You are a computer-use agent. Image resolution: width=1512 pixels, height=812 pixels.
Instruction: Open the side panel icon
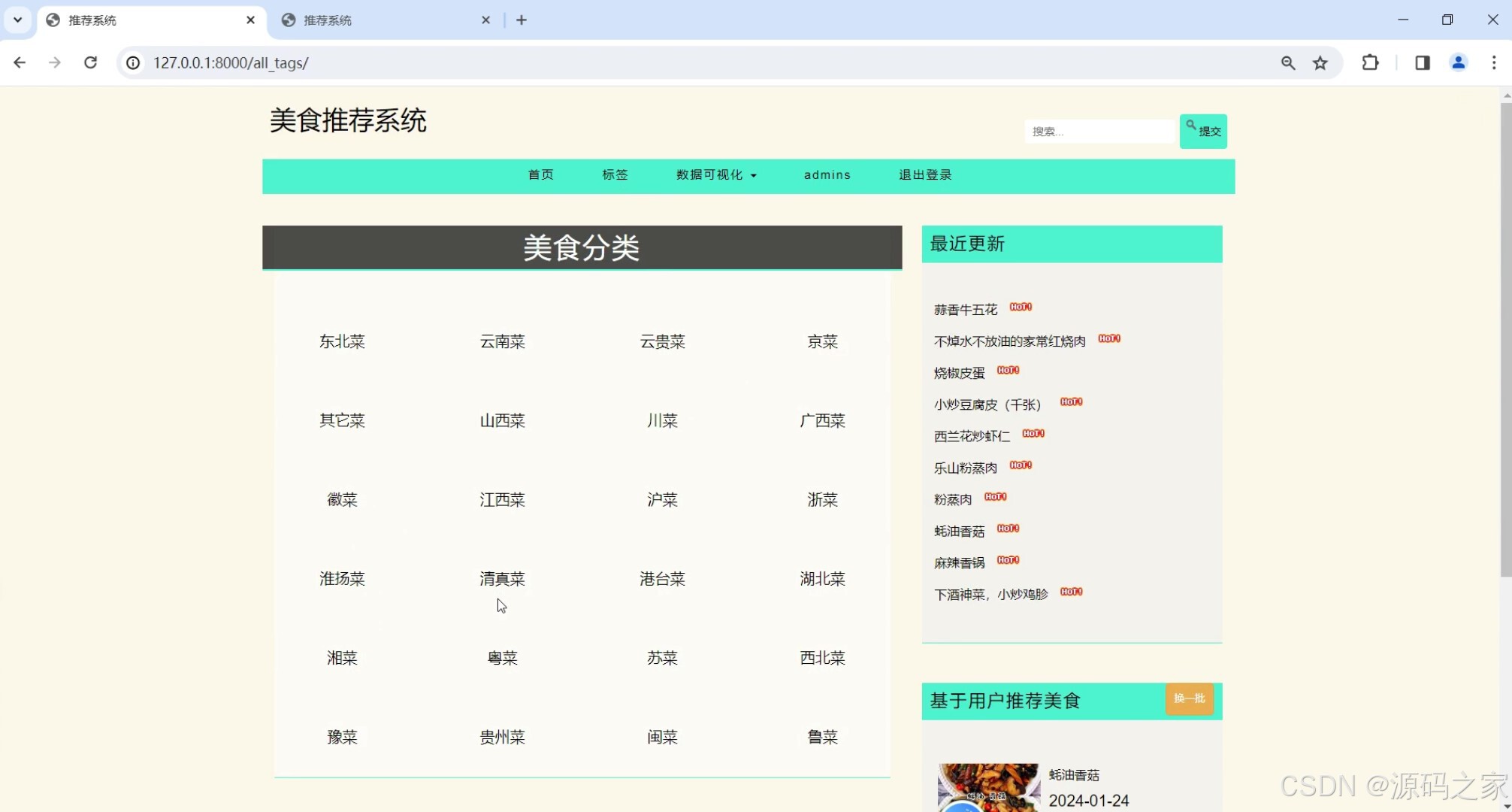click(1421, 62)
